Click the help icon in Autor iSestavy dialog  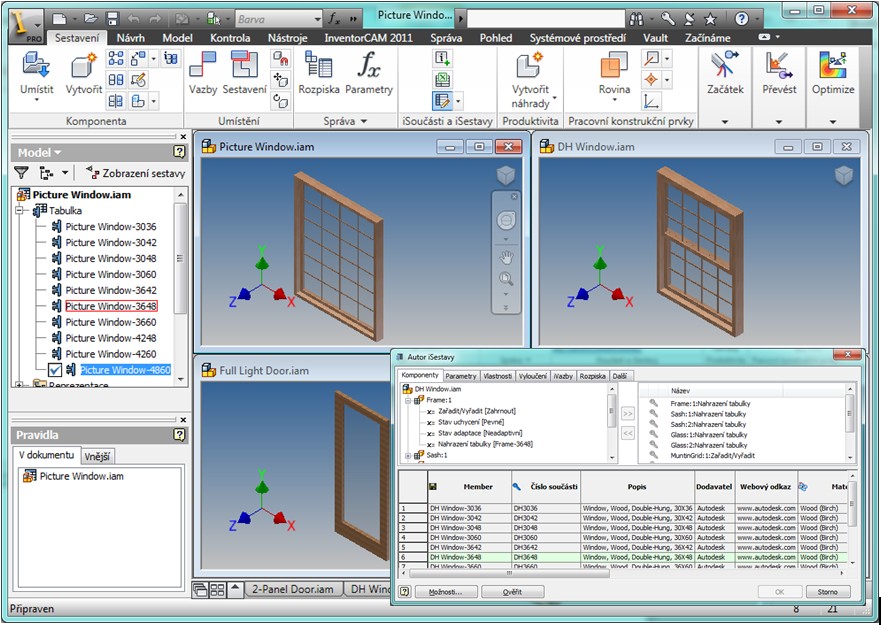404,592
